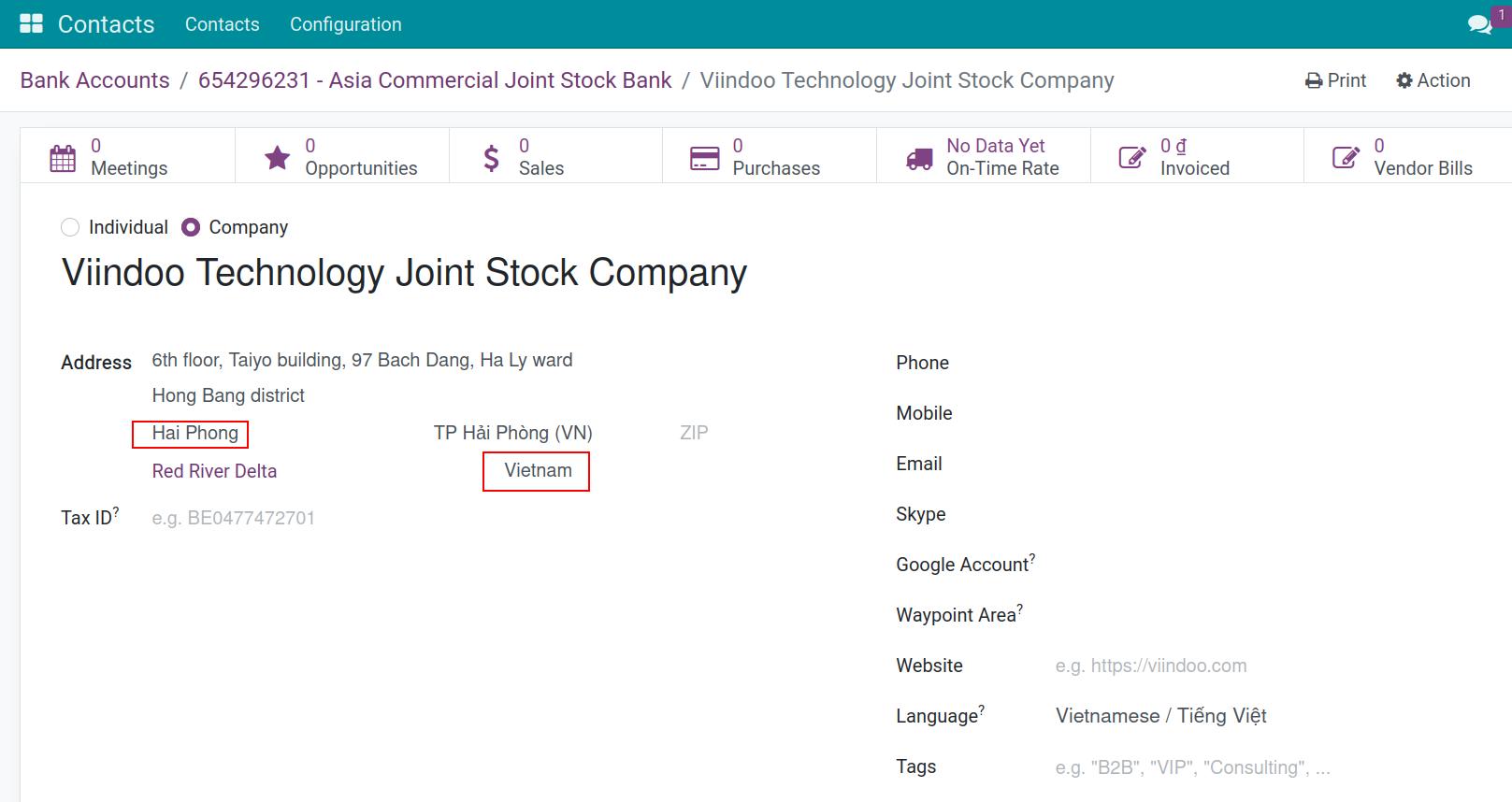The width and height of the screenshot is (1512, 802).
Task: Open the Action dropdown
Action: pyautogui.click(x=1433, y=80)
